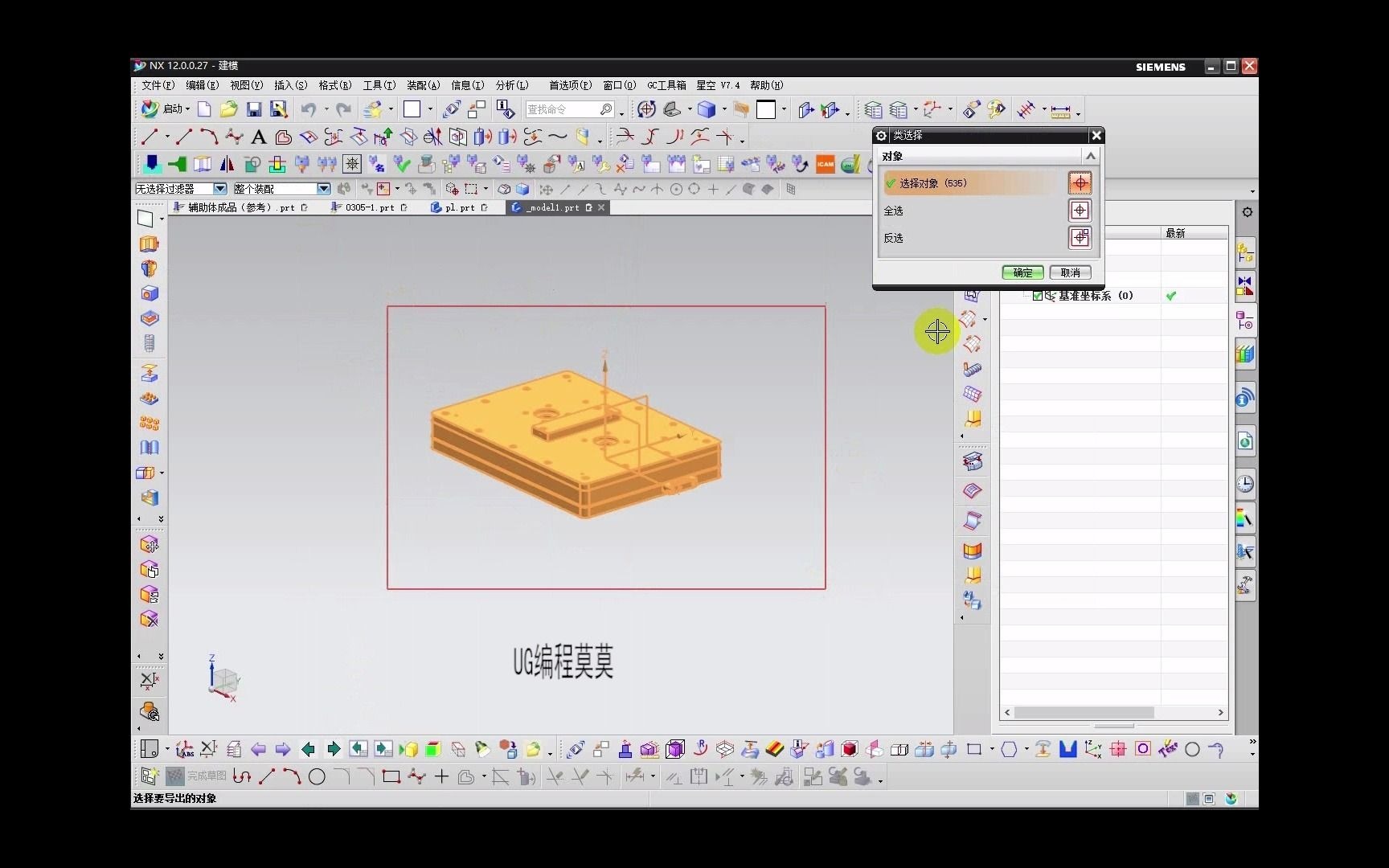Select the rectangle sketch tool
The height and width of the screenshot is (868, 1389).
pyautogui.click(x=391, y=776)
